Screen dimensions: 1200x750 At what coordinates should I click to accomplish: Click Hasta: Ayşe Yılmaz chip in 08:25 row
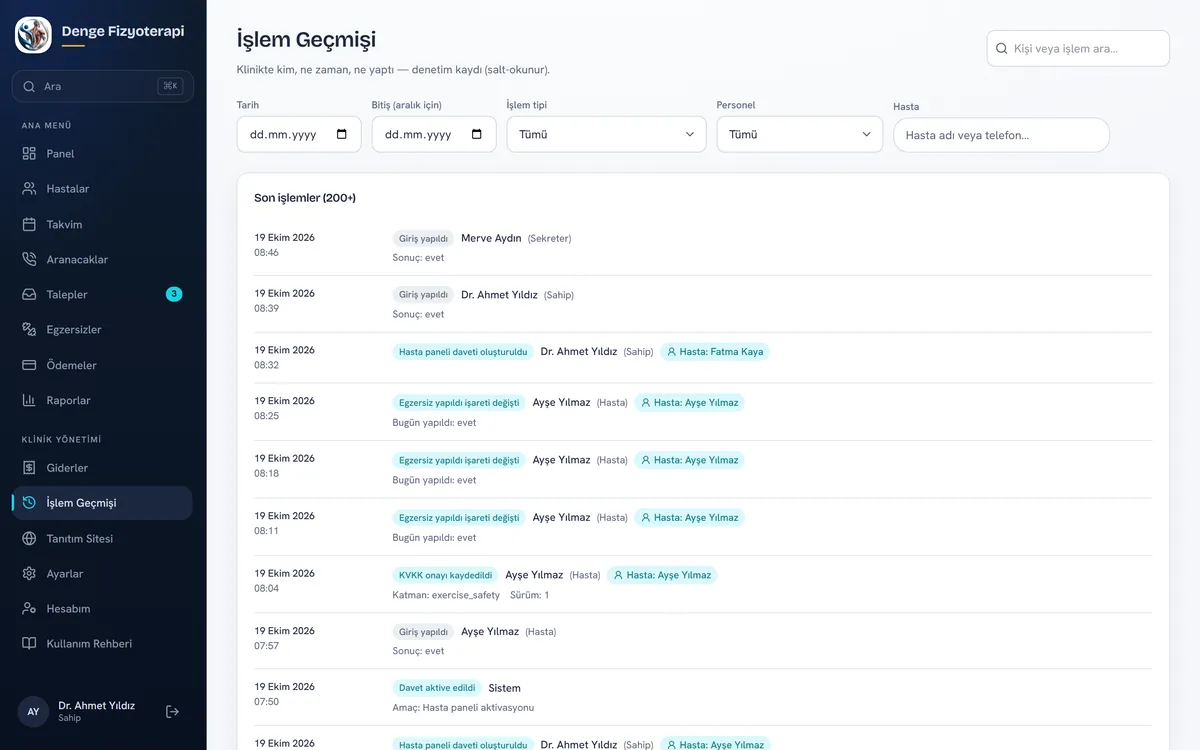click(x=690, y=403)
